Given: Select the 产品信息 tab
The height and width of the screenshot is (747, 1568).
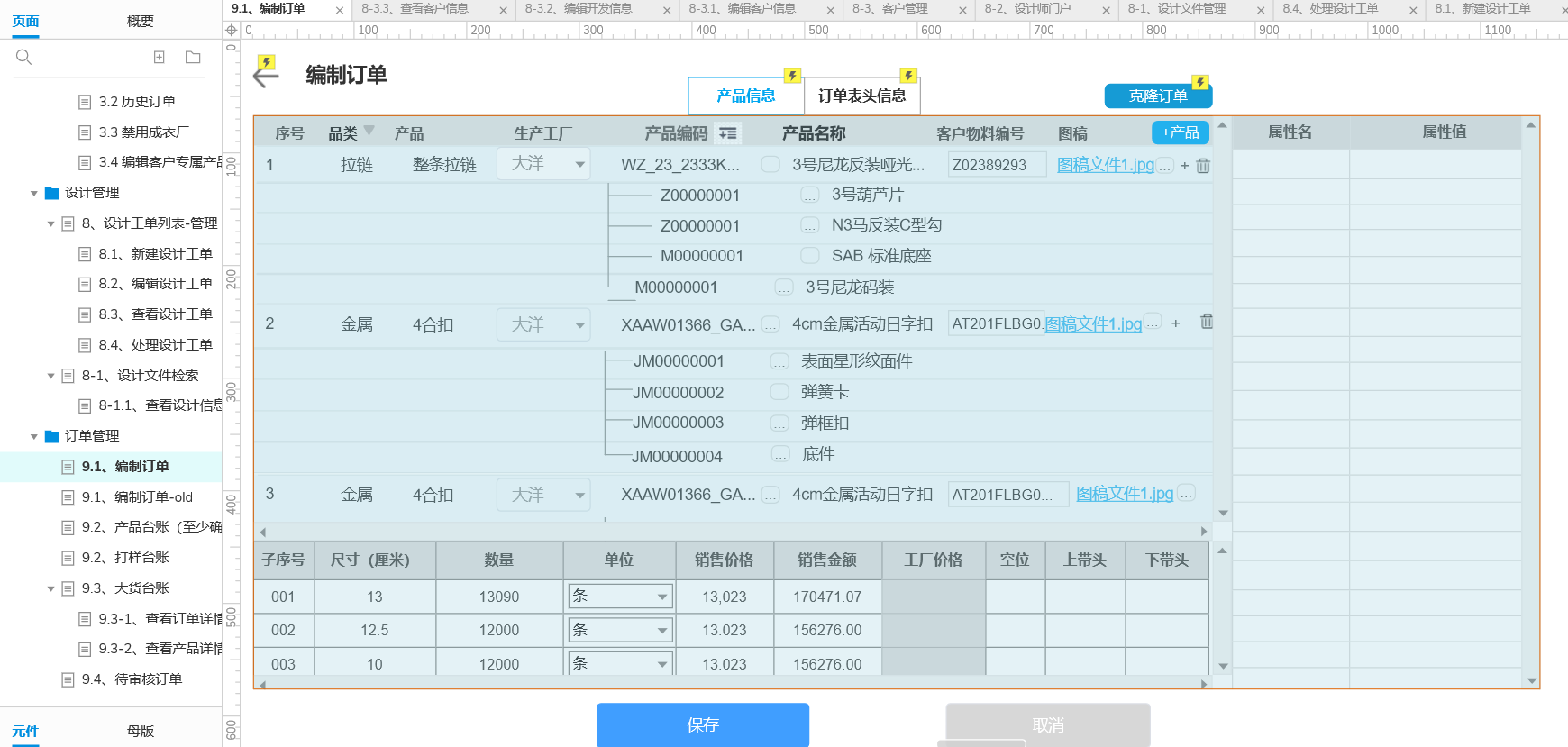Looking at the screenshot, I should (746, 96).
